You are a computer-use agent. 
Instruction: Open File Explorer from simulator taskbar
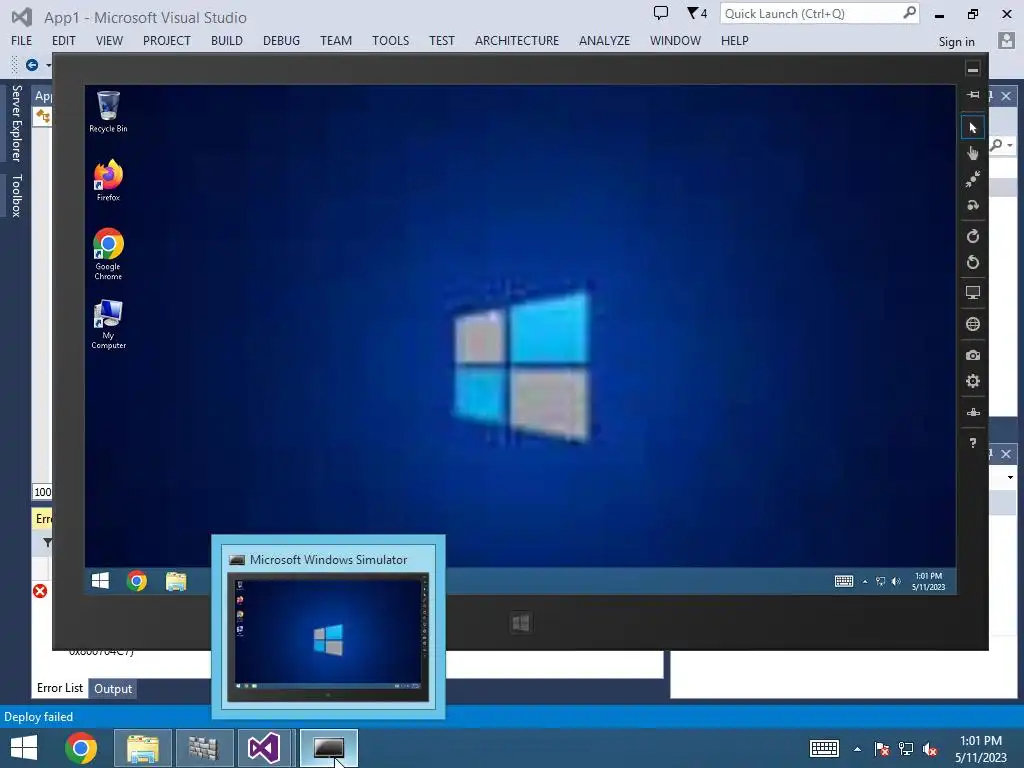pyautogui.click(x=176, y=581)
